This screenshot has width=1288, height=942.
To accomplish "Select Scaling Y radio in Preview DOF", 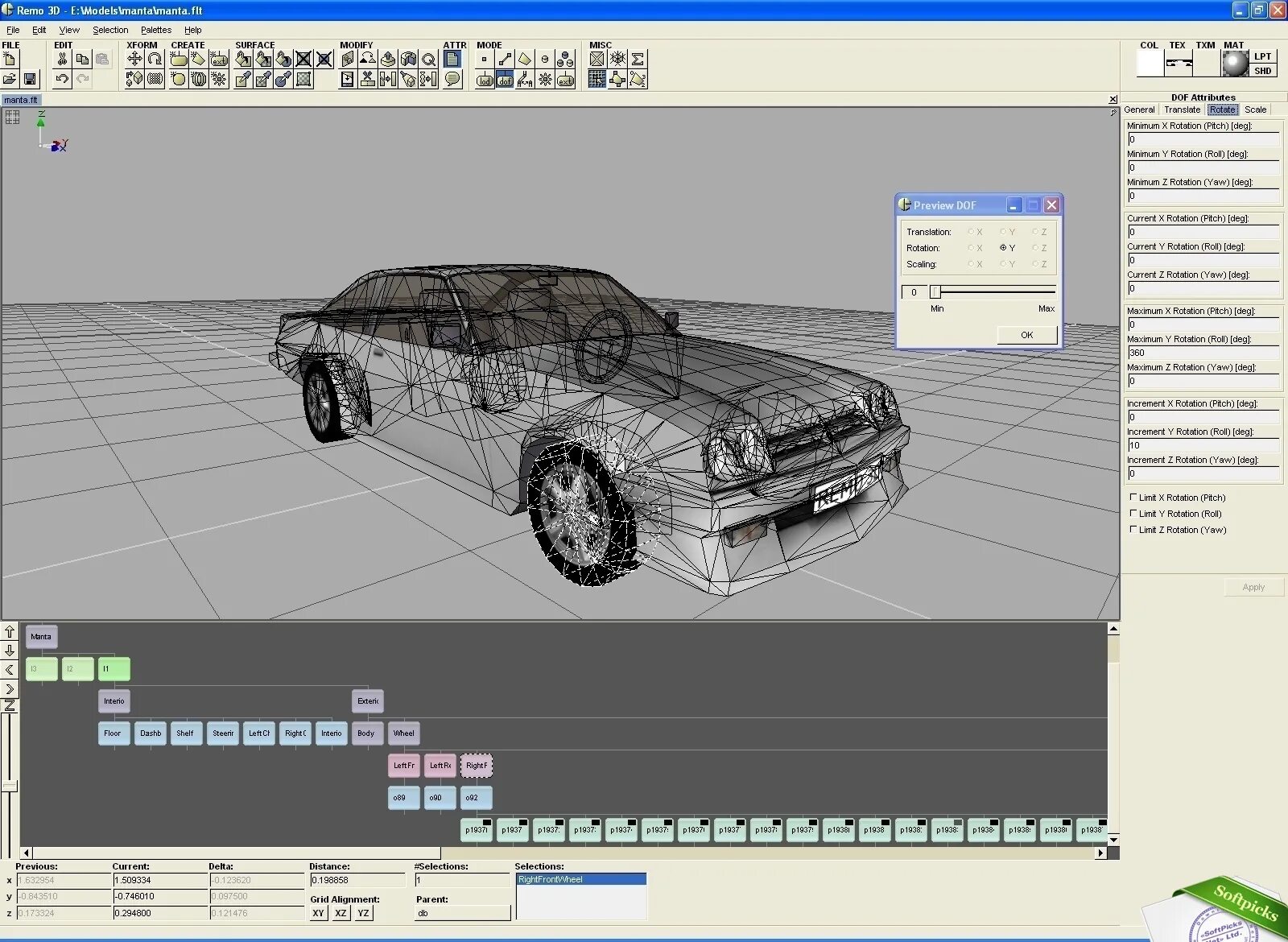I will click(1003, 264).
